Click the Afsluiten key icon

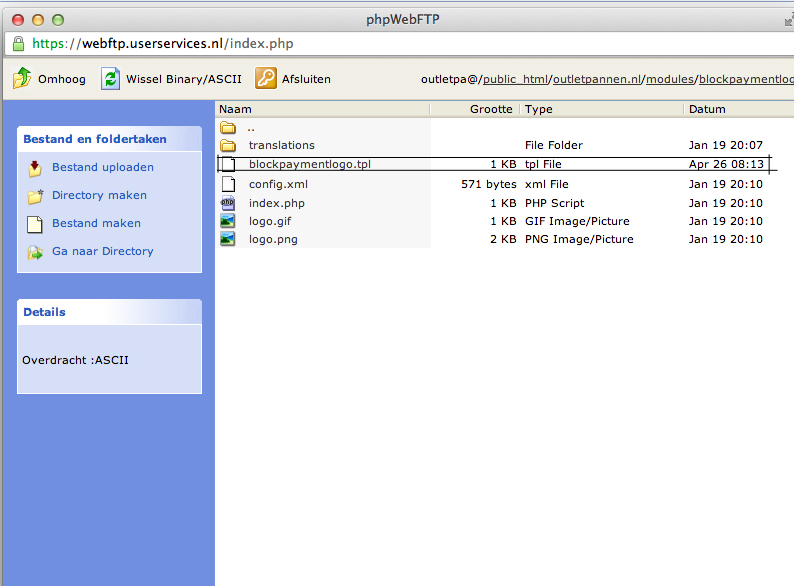[266, 79]
